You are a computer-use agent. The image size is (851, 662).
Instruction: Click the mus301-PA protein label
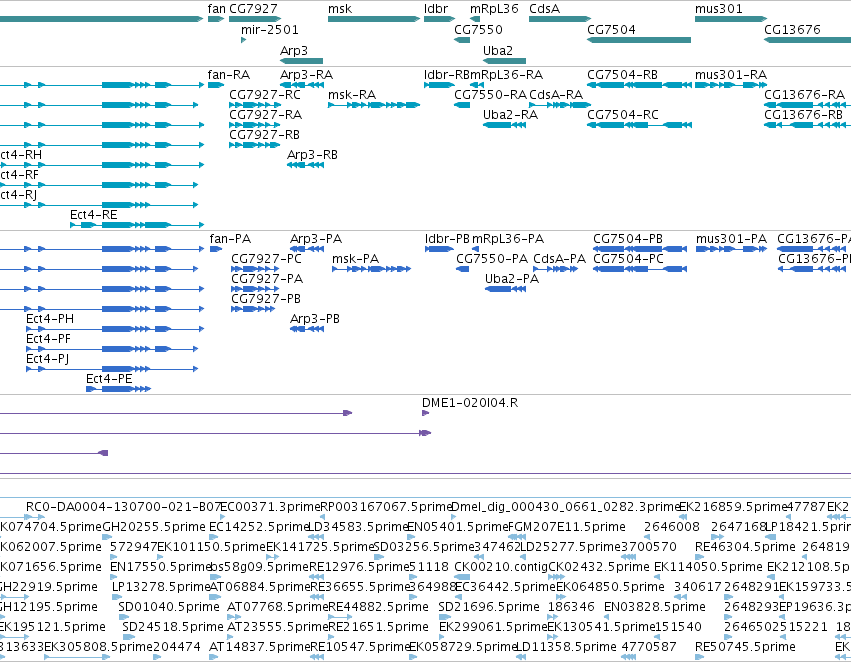click(732, 239)
